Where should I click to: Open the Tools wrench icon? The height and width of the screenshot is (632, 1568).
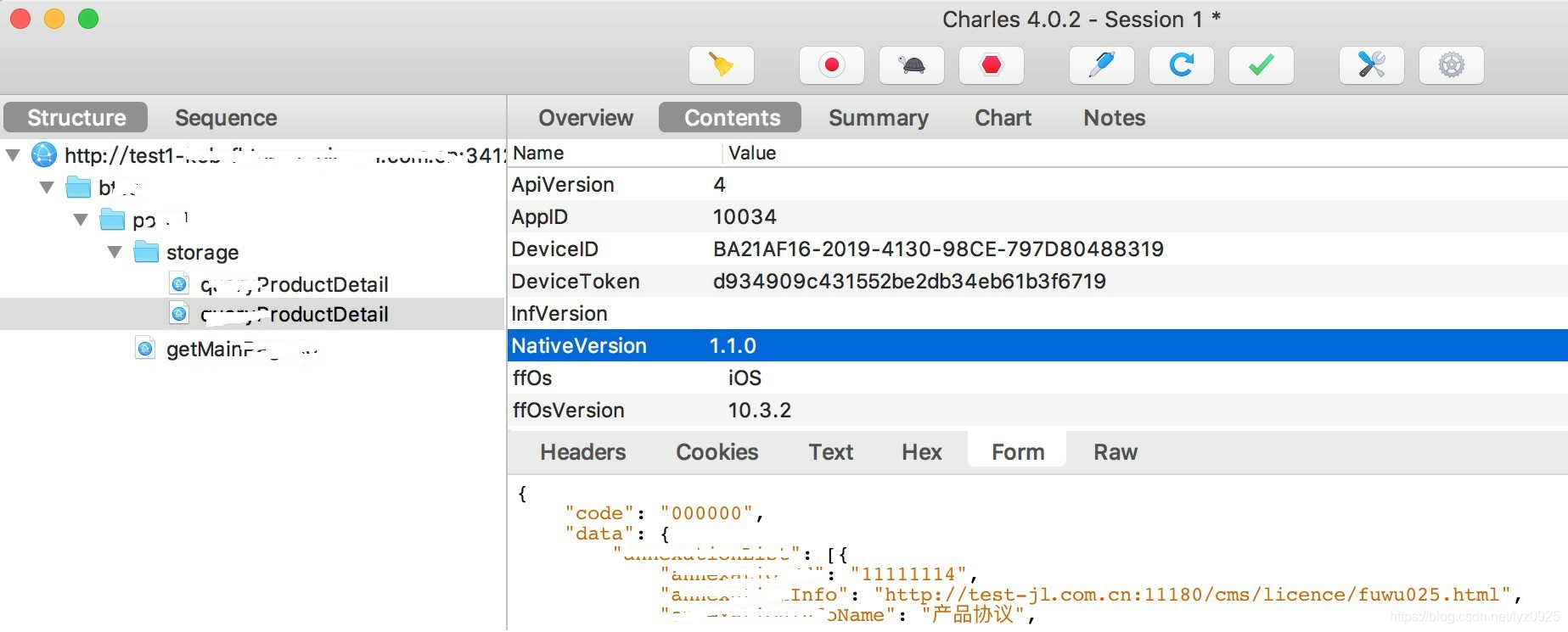click(1372, 65)
